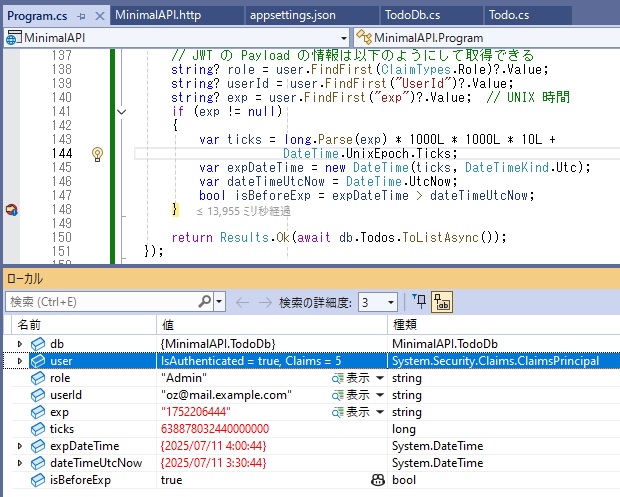Screen dimensions: 620x497
Task: Select the {MinimalAPI.TodoDb} value cell
Action: (218, 344)
